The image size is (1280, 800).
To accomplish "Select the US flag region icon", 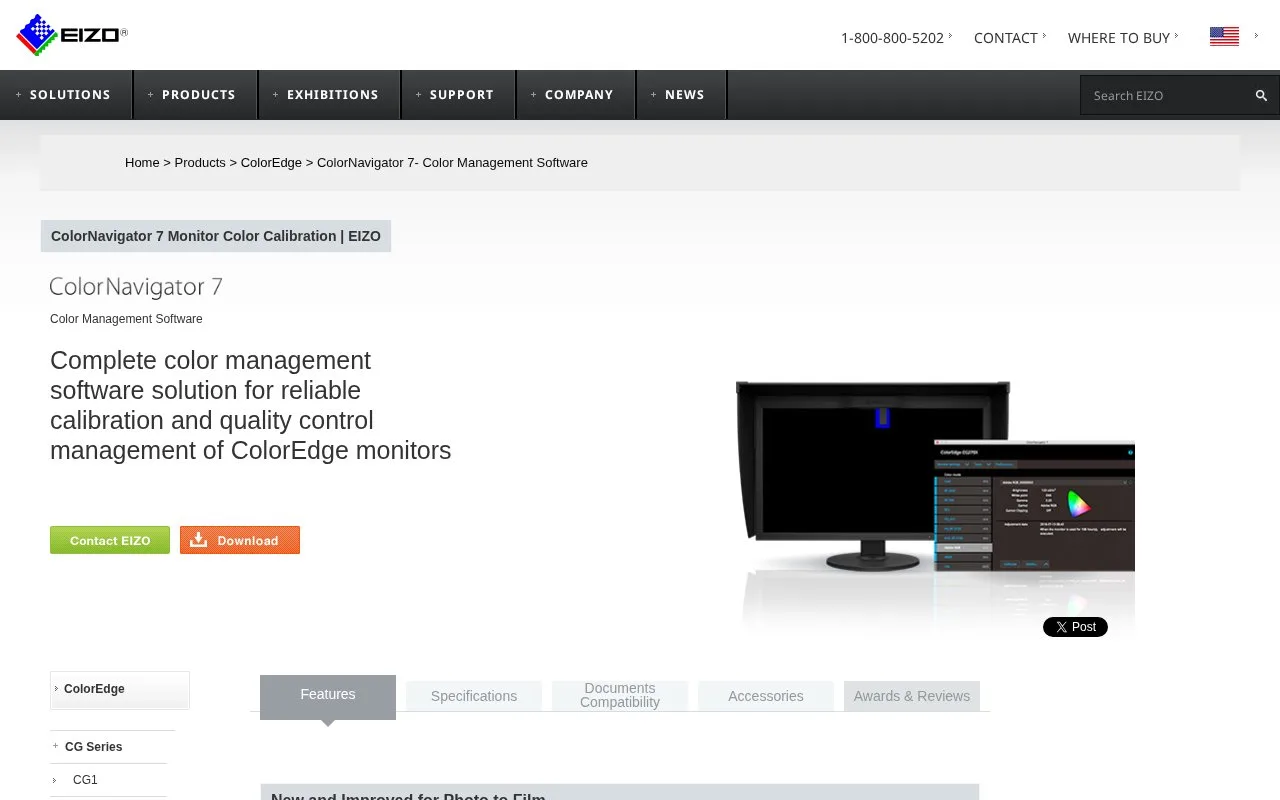I will point(1224,37).
